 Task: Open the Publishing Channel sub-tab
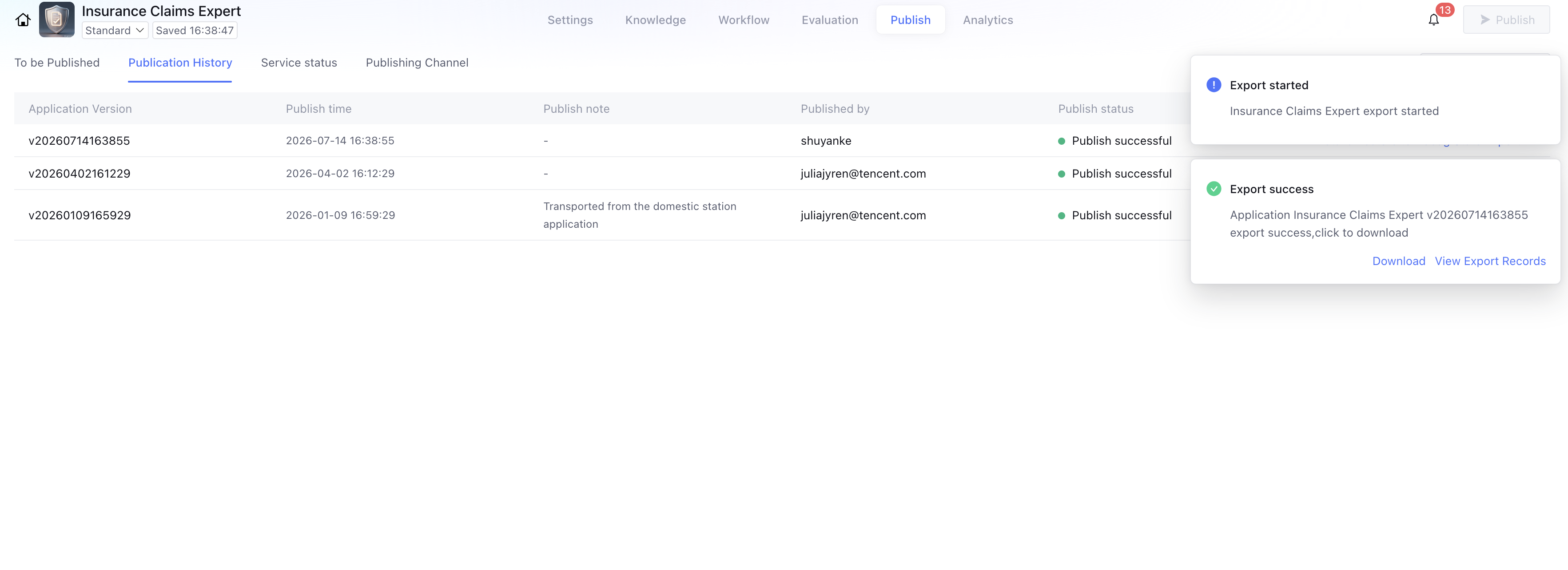click(x=417, y=63)
